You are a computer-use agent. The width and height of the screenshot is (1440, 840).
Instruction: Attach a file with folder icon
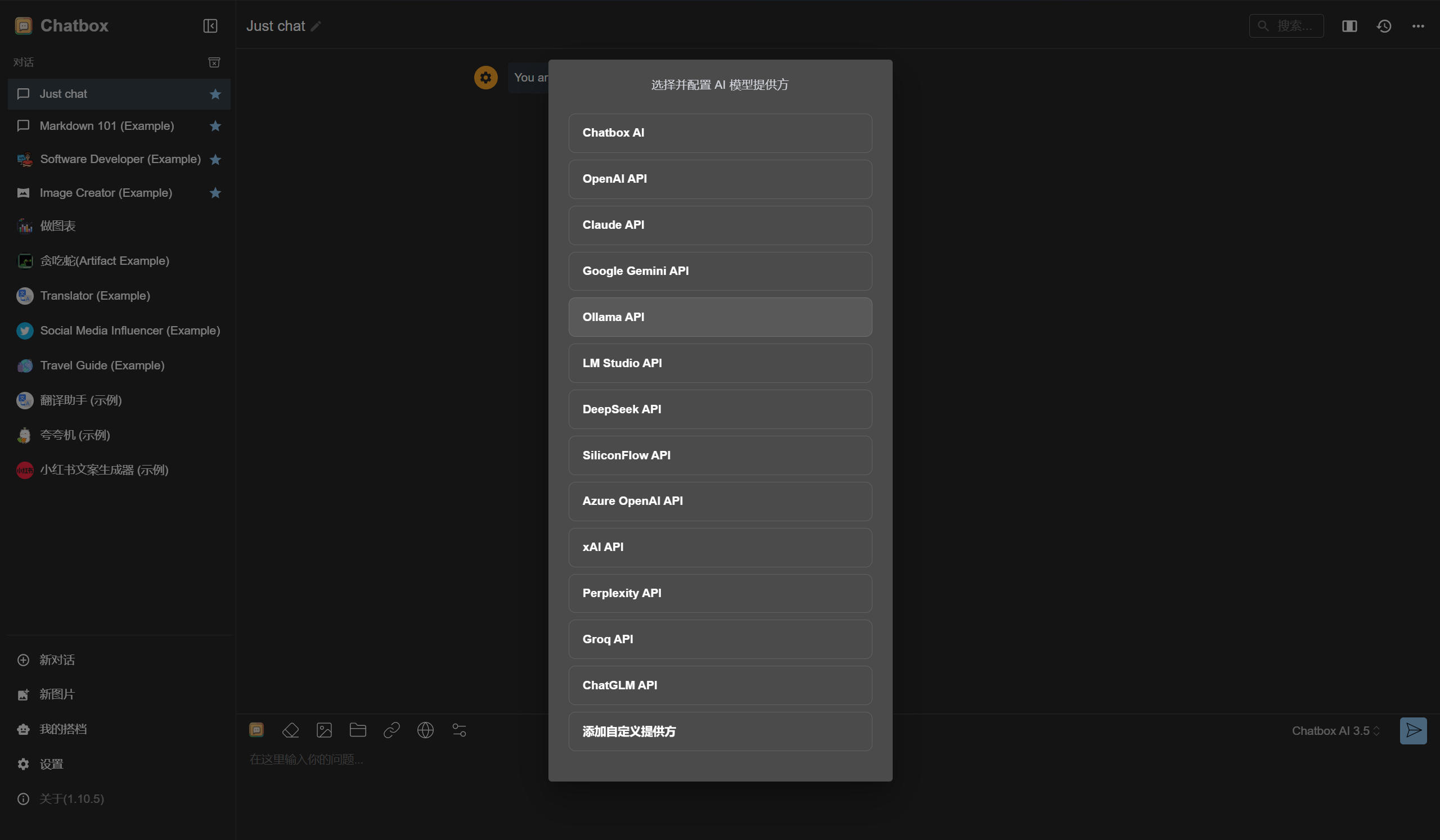[358, 730]
